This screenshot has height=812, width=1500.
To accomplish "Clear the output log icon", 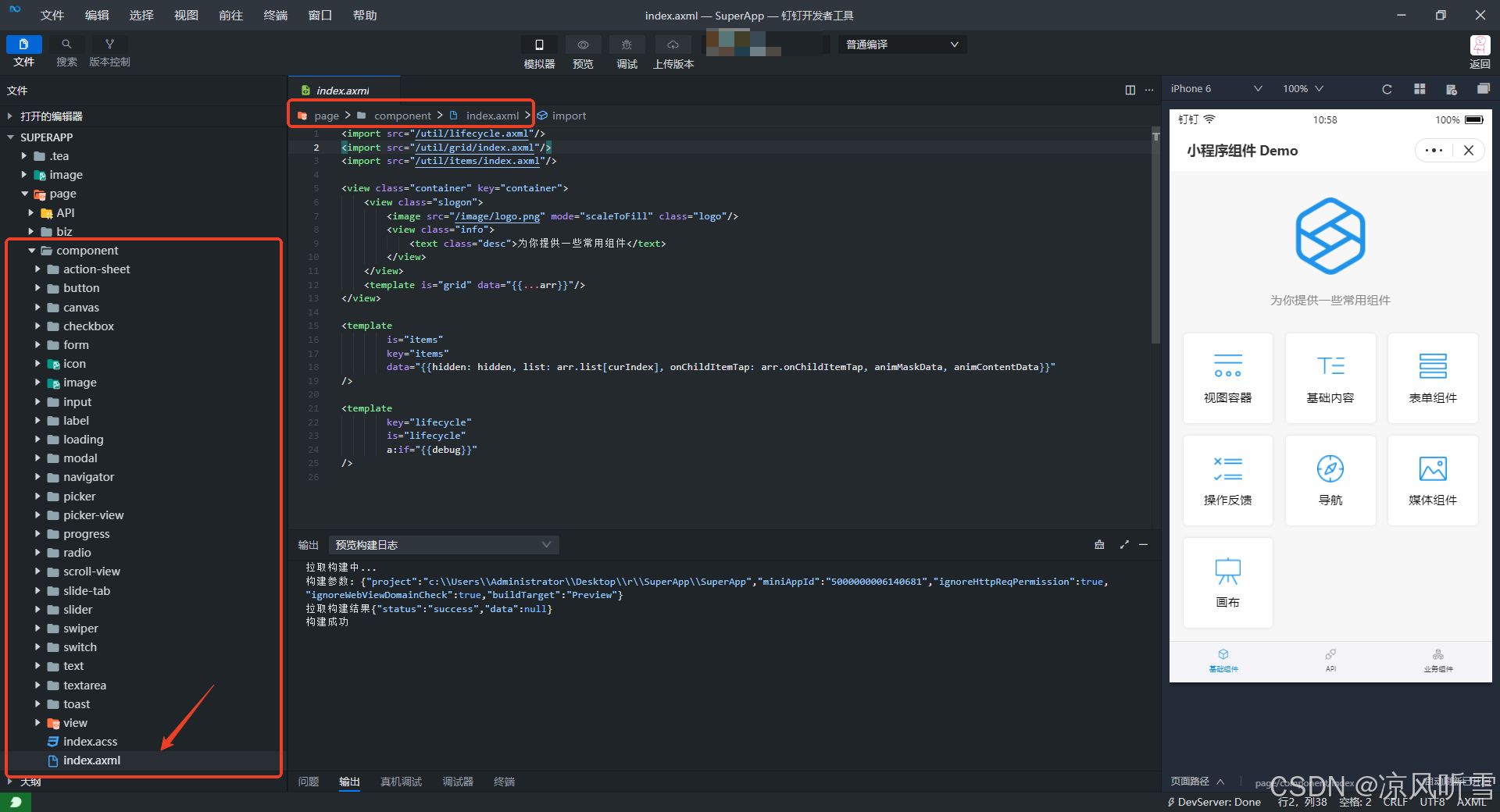I will [1099, 545].
